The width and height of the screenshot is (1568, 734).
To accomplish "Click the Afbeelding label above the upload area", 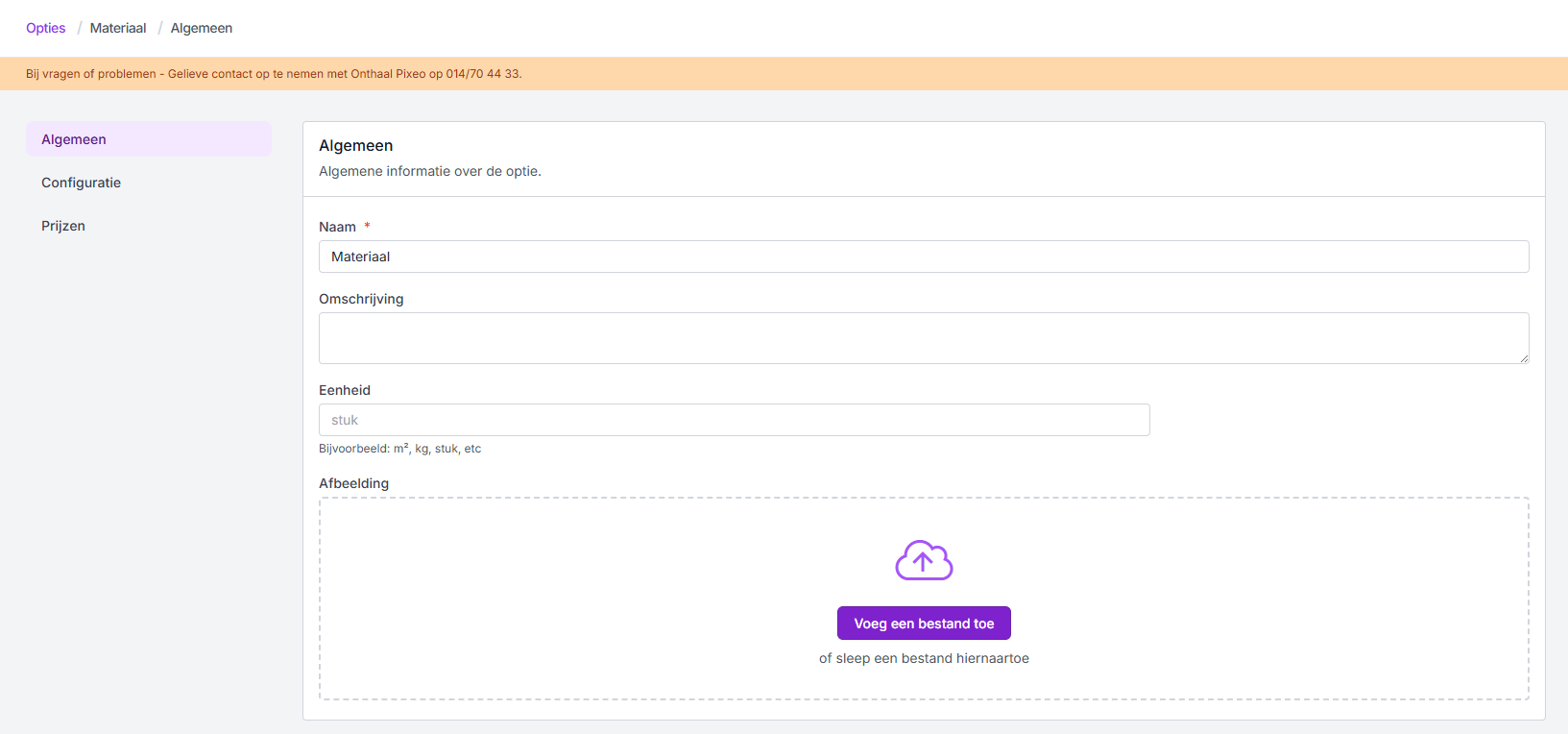I will (x=353, y=483).
